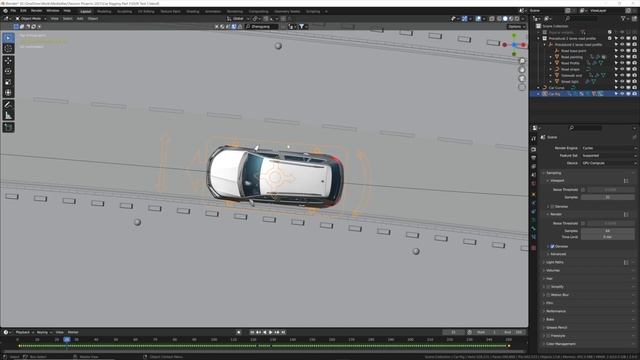
Task: Click the viewport pan hand gizmo
Action: tap(522, 69)
